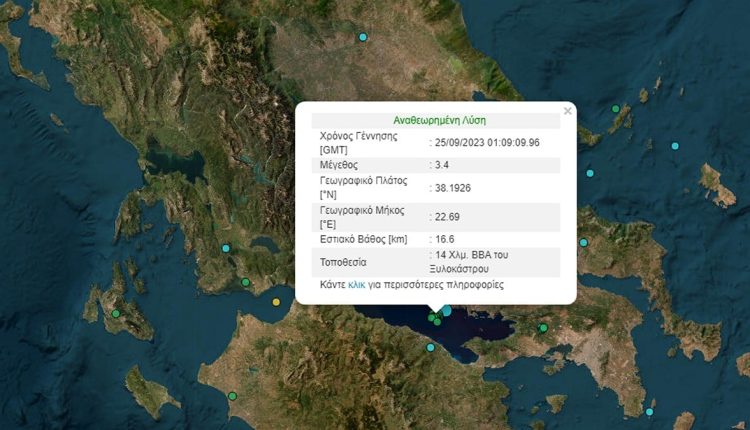Pick the cyan marker in the open Aegean east of Sporades
Screen dimensions: 750x430
pyautogui.click(x=675, y=146)
